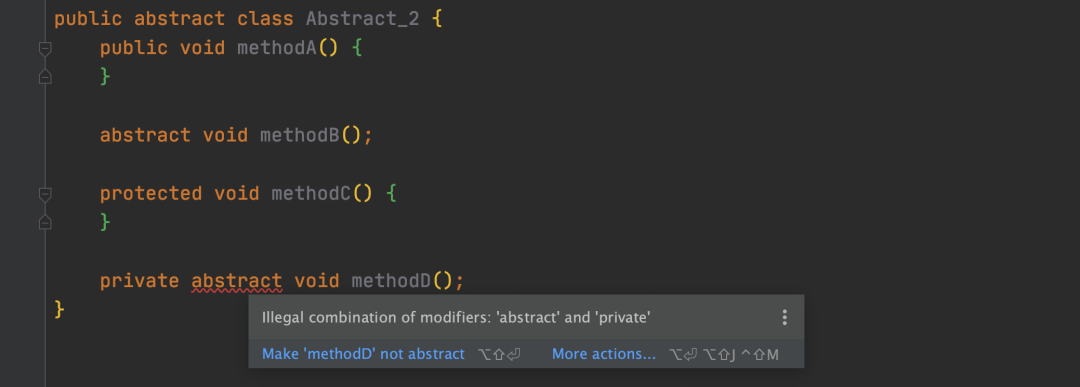
Task: Click the methodB method name
Action: (300, 135)
